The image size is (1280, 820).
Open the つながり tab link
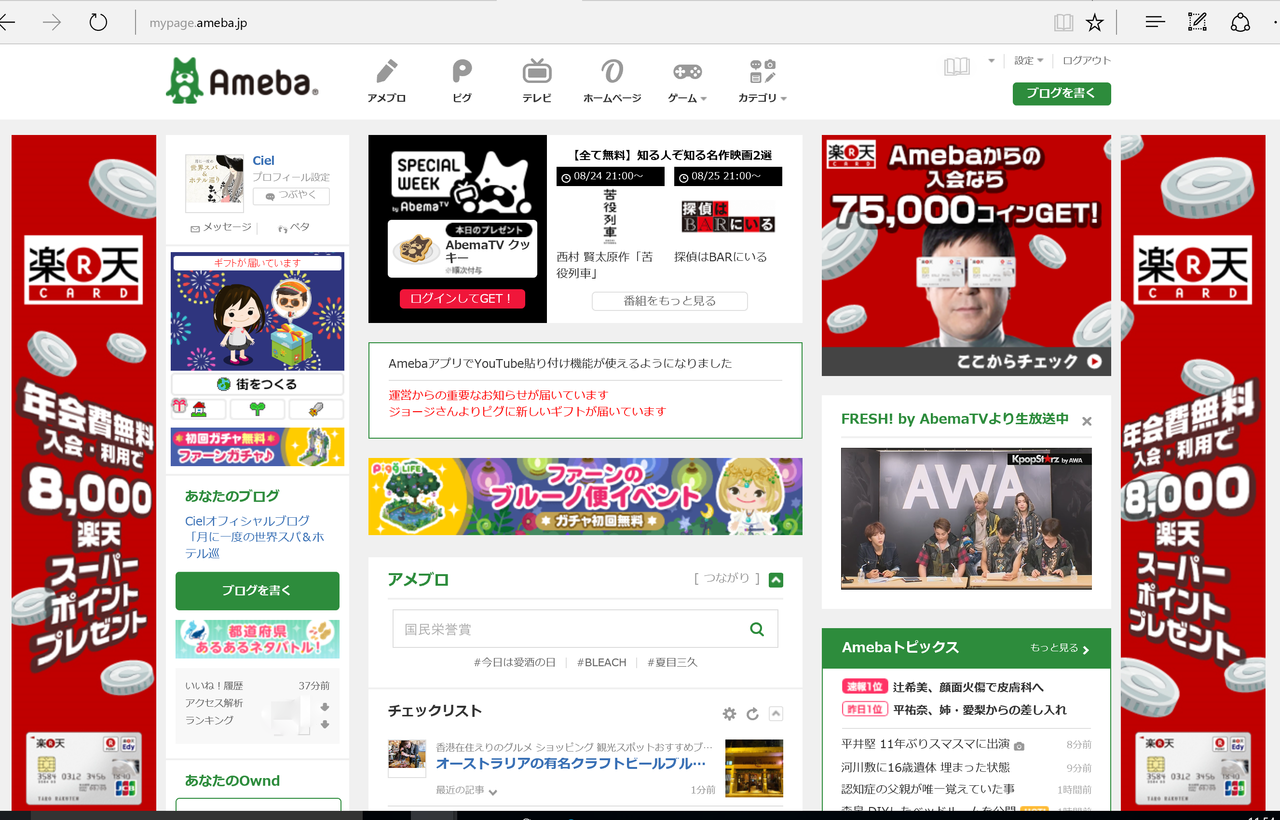(x=727, y=578)
